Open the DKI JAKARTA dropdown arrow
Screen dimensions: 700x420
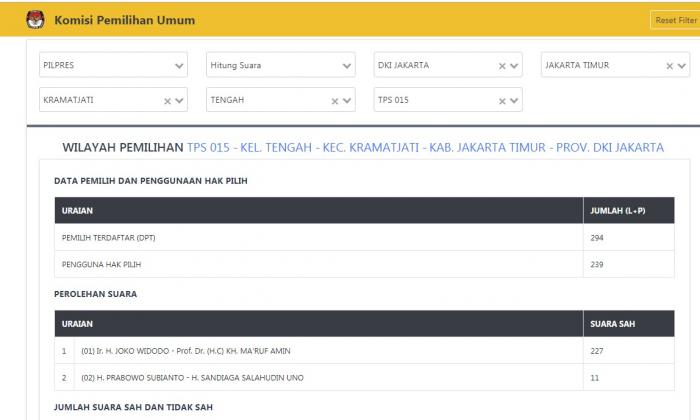[515, 66]
